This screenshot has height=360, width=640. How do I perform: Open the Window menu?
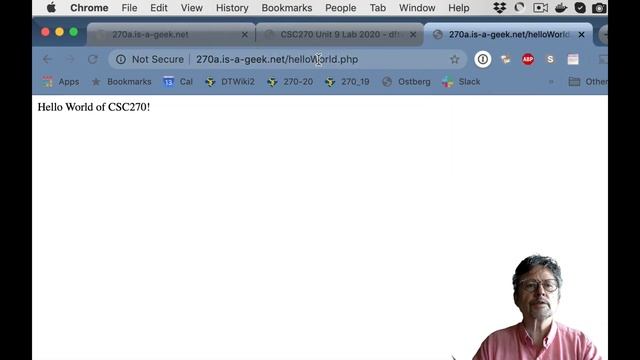(417, 8)
